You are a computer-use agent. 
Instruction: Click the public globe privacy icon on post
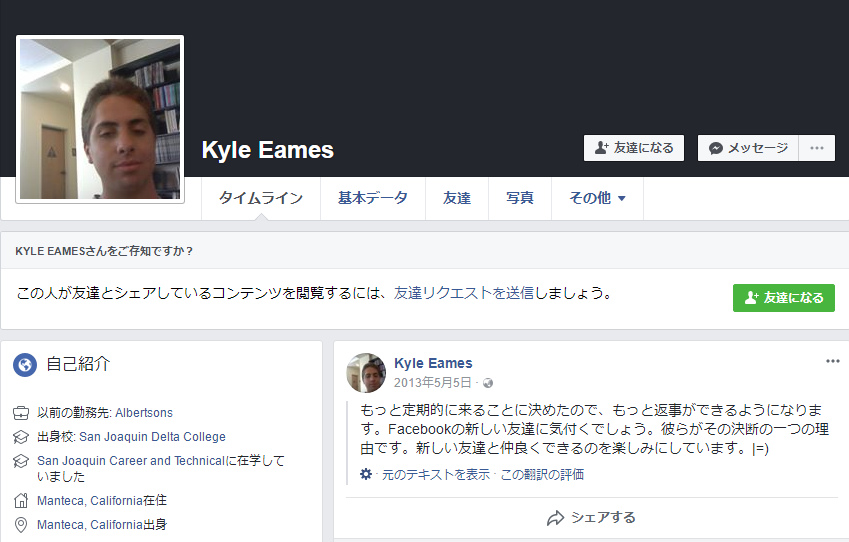click(488, 383)
